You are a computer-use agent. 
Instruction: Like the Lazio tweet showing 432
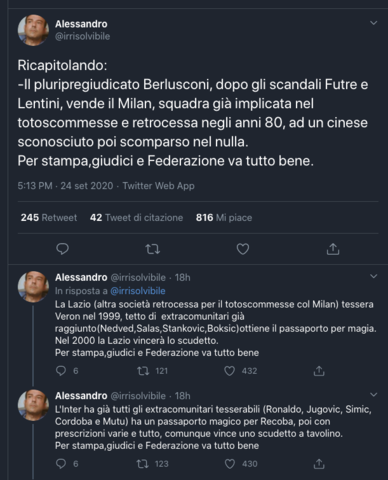(229, 371)
